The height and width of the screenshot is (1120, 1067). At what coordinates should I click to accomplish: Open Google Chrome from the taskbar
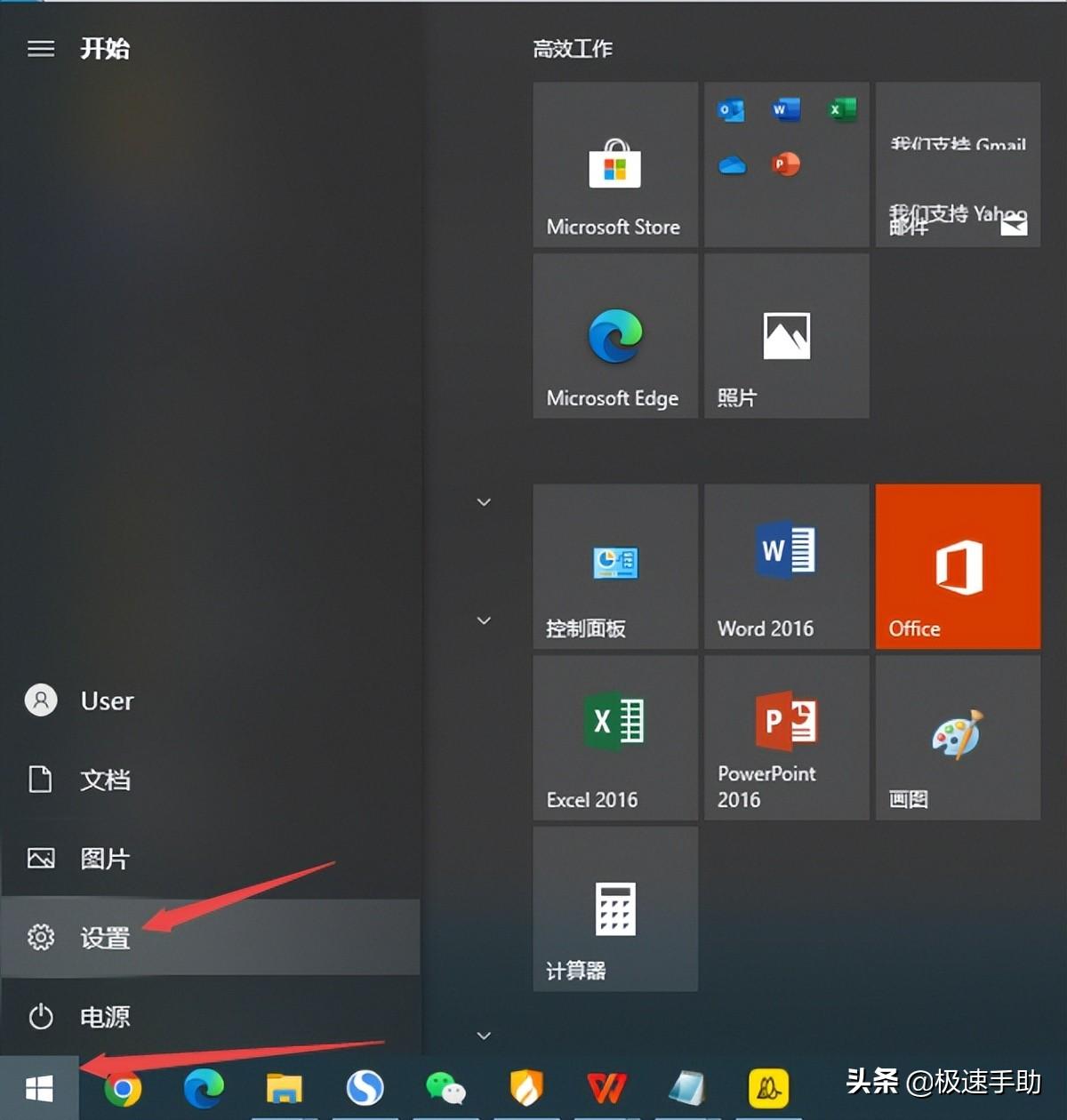point(123,1088)
